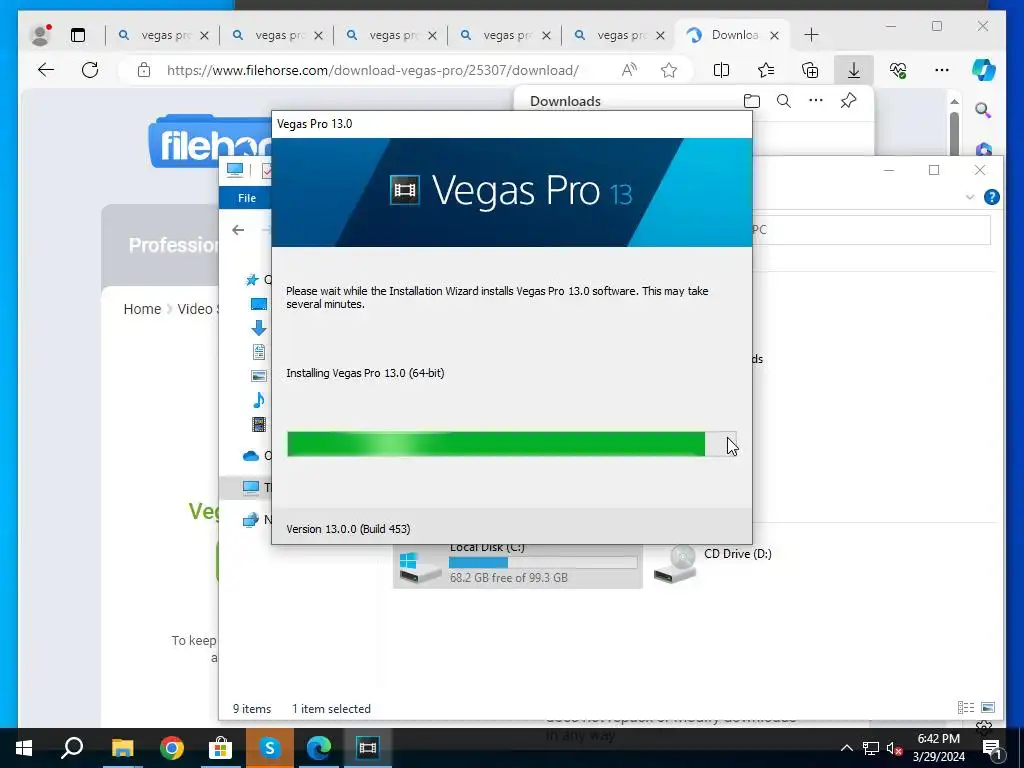Viewport: 1024px width, 768px height.
Task: Open taskbar search magnifier
Action: pyautogui.click(x=72, y=748)
